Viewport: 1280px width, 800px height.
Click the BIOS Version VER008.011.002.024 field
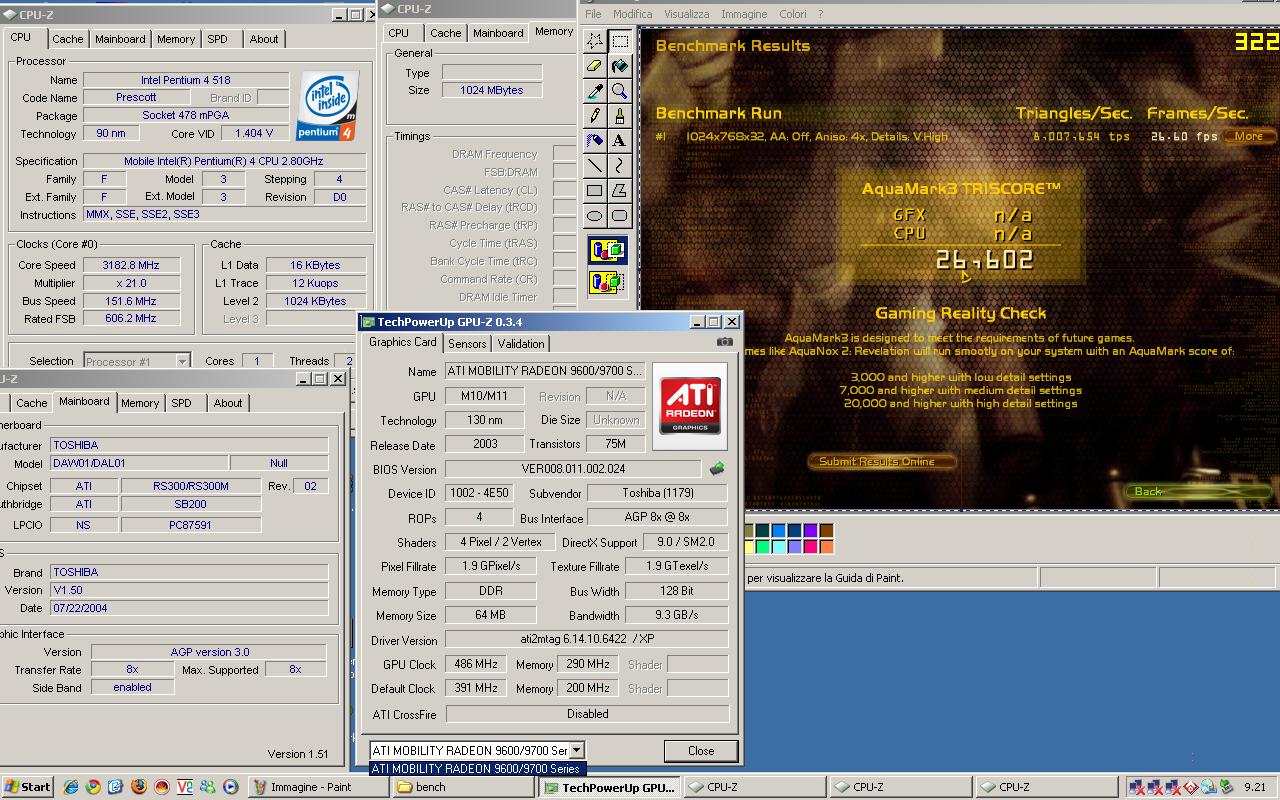[573, 469]
